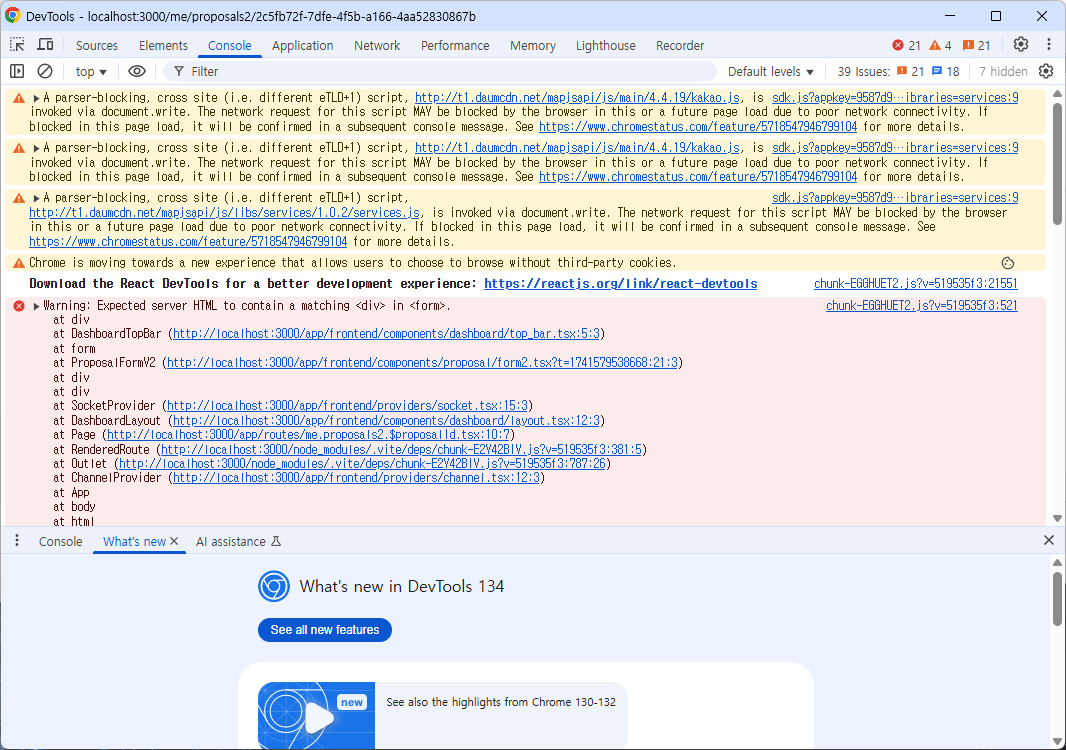Toggle the device toolbar icon
Screen dimensions: 1066x750
45,45
